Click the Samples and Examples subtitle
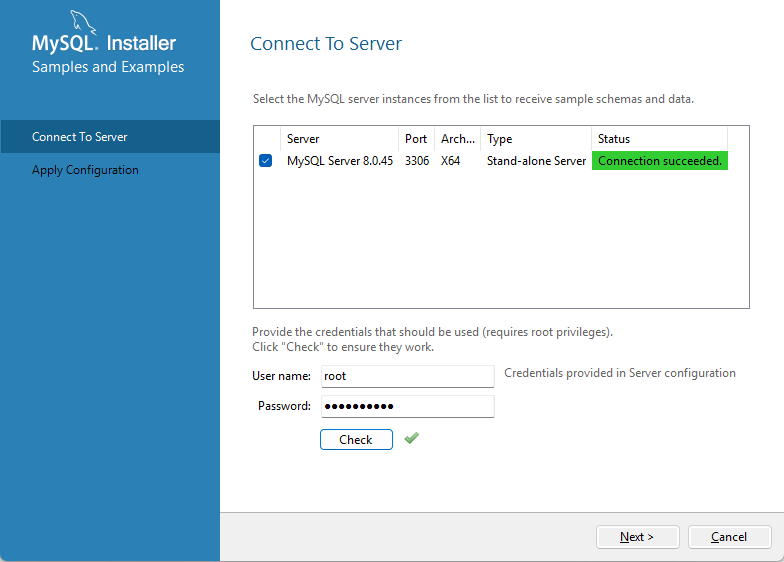 pyautogui.click(x=108, y=67)
